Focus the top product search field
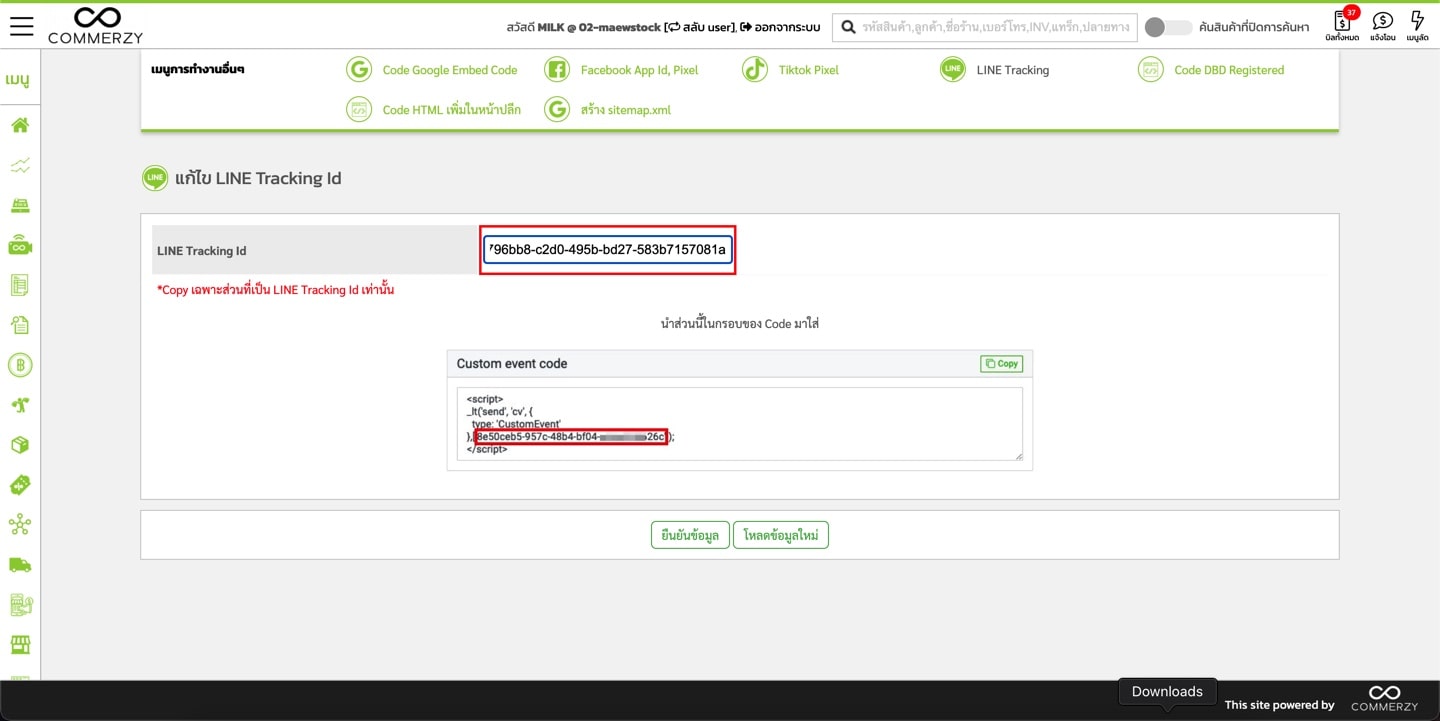Screen dimensions: 1440x721 [985, 27]
